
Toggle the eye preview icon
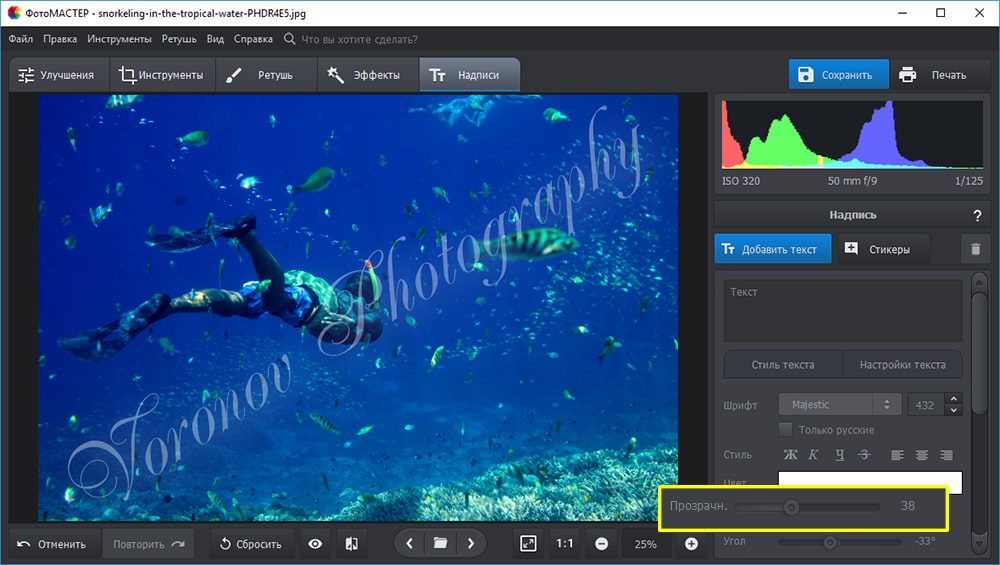click(x=315, y=544)
